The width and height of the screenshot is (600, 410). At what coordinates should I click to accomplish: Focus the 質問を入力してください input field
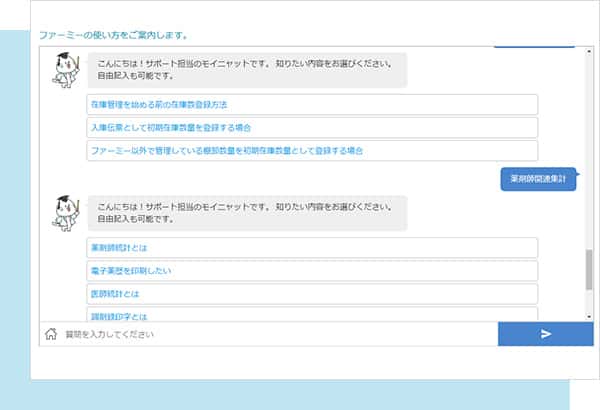[x=280, y=334]
